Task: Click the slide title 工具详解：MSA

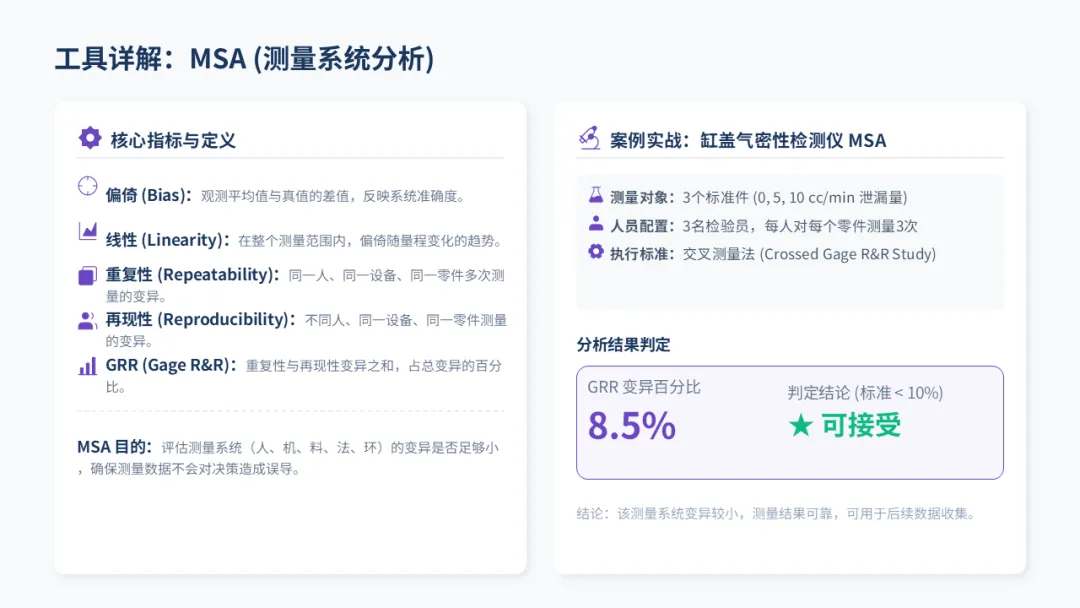Action: (244, 58)
